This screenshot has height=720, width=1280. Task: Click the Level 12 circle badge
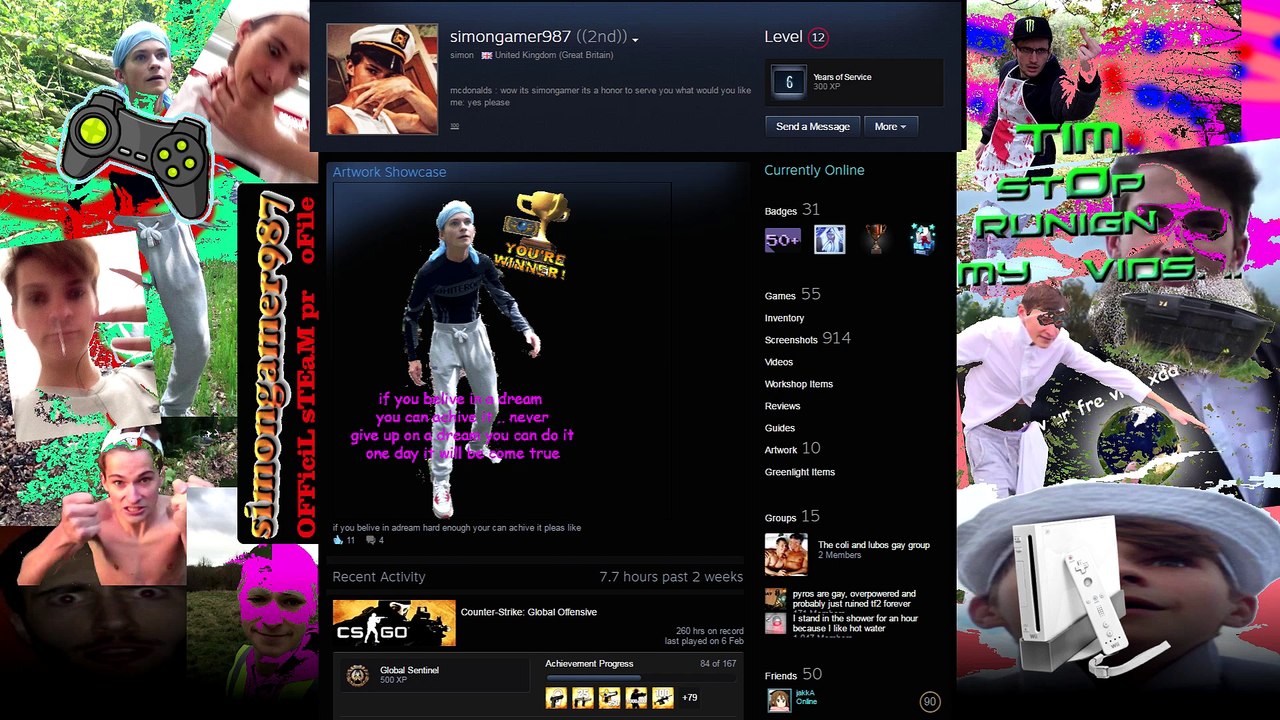818,37
